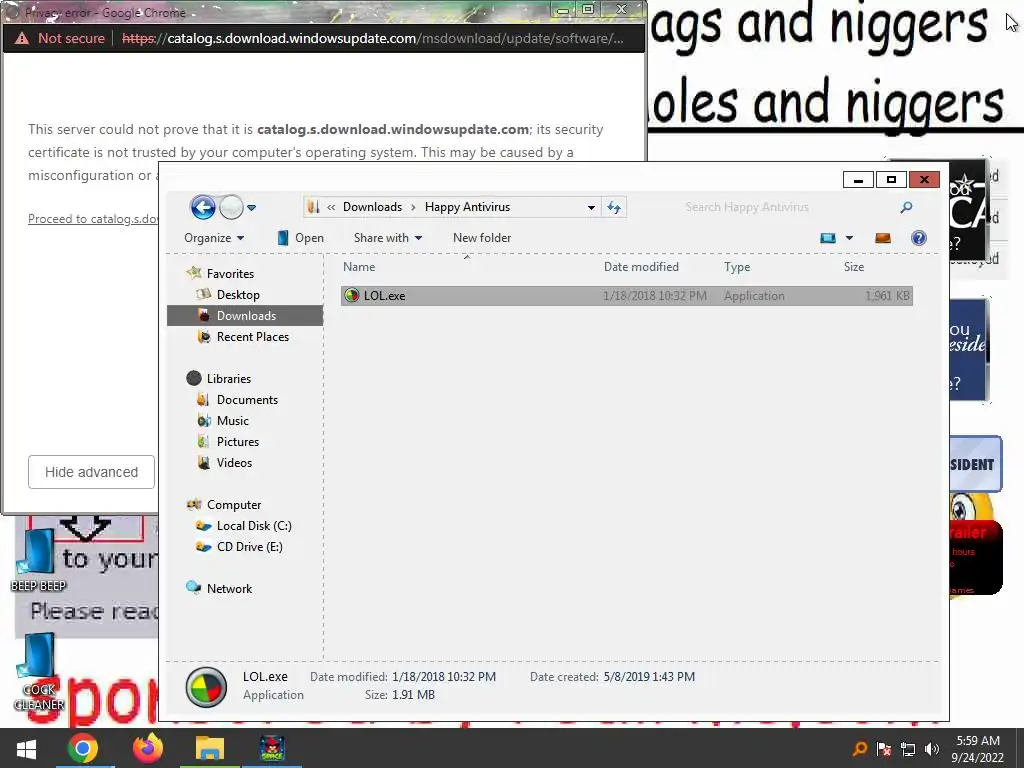
Task: Toggle the preview pane icon
Action: (x=883, y=238)
